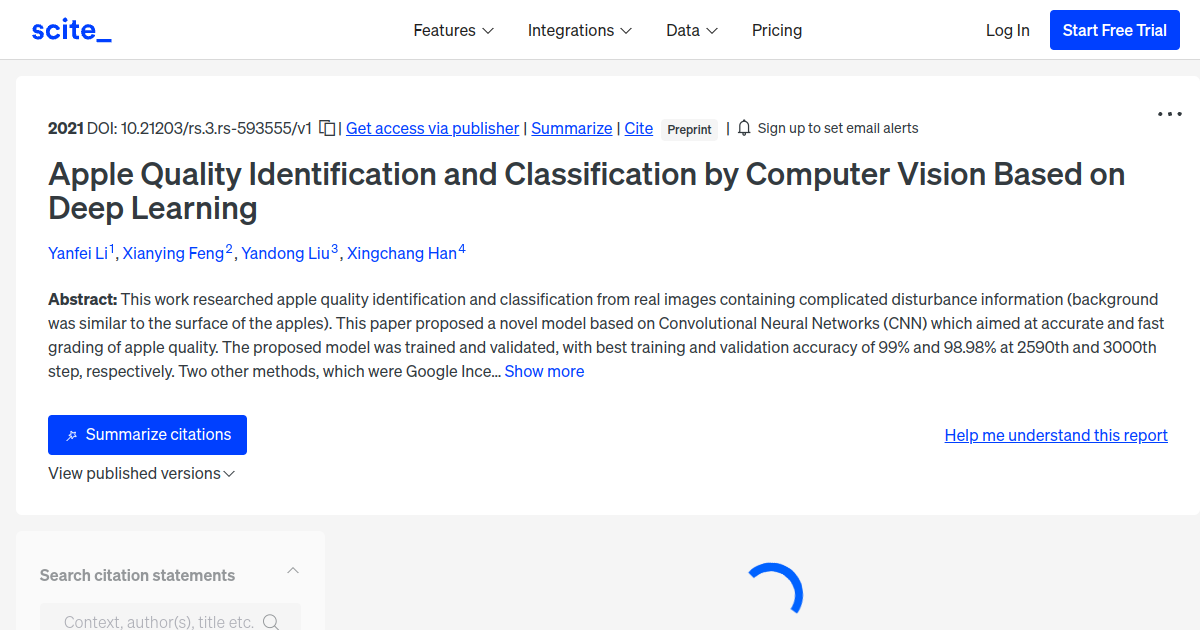Viewport: 1200px width, 630px height.
Task: Click the bell icon to set email alerts
Action: coord(743,128)
